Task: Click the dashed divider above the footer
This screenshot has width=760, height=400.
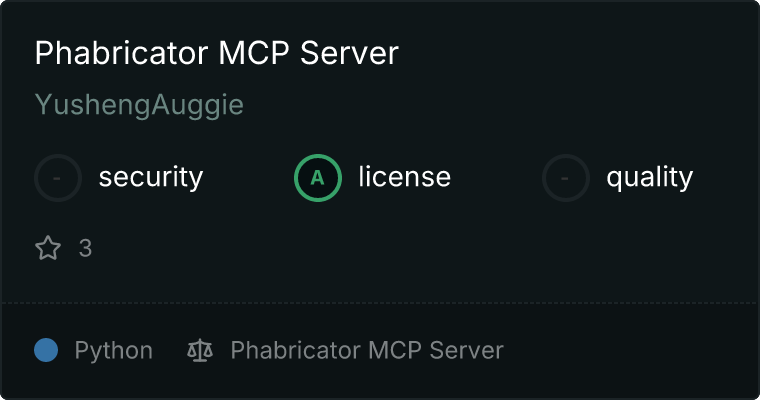Action: pos(380,303)
